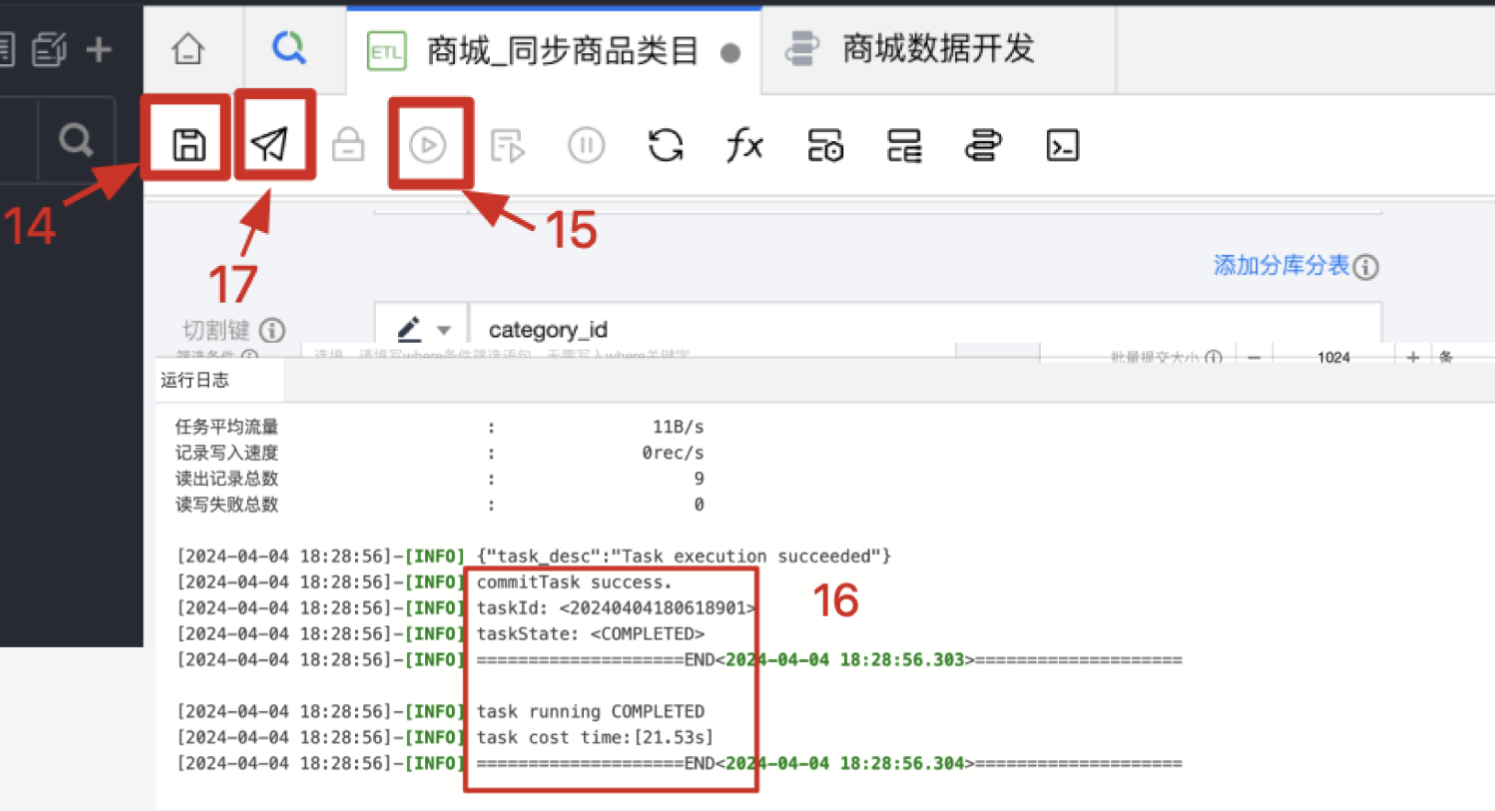
Task: Open the 运行日志 log tab
Action: click(194, 381)
